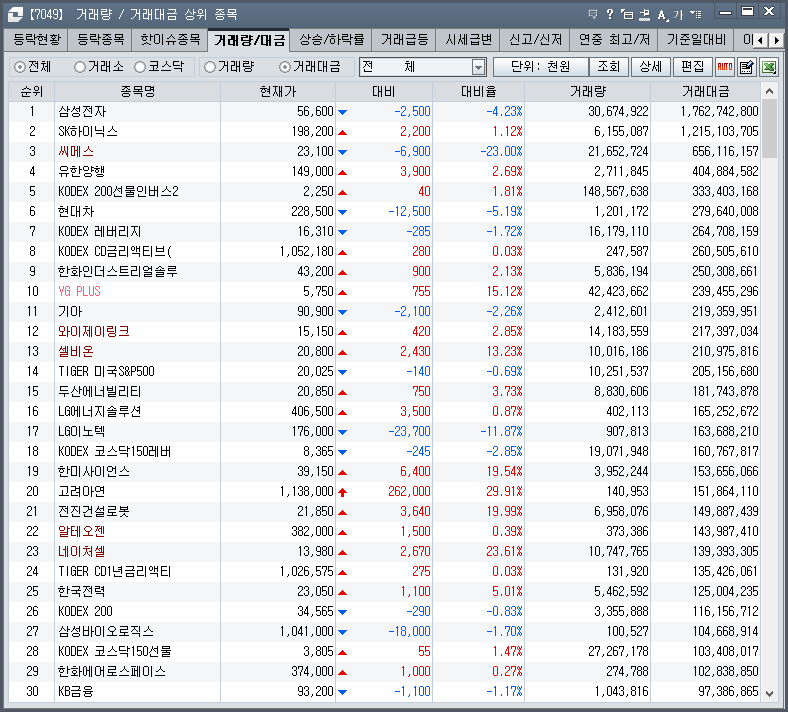The image size is (788, 712).
Task: Click the 현재가 column header
Action: click(x=278, y=91)
